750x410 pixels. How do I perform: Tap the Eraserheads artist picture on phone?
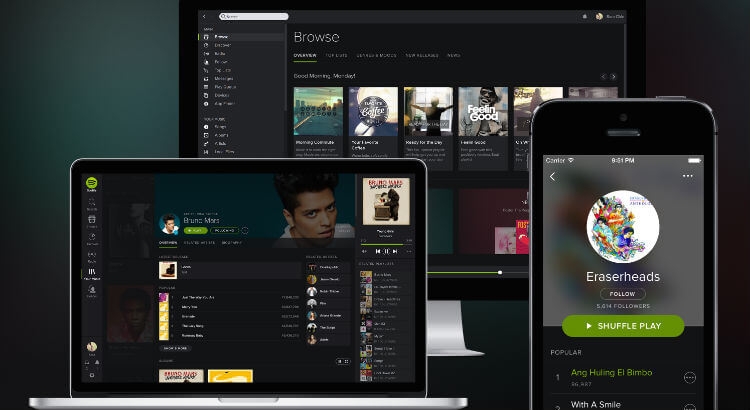coord(623,226)
